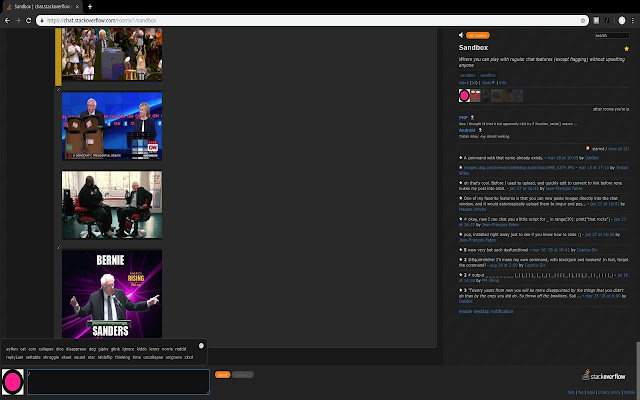Screen dimensions: 640x400
Task: Click the leave room link
Action: click(463, 83)
